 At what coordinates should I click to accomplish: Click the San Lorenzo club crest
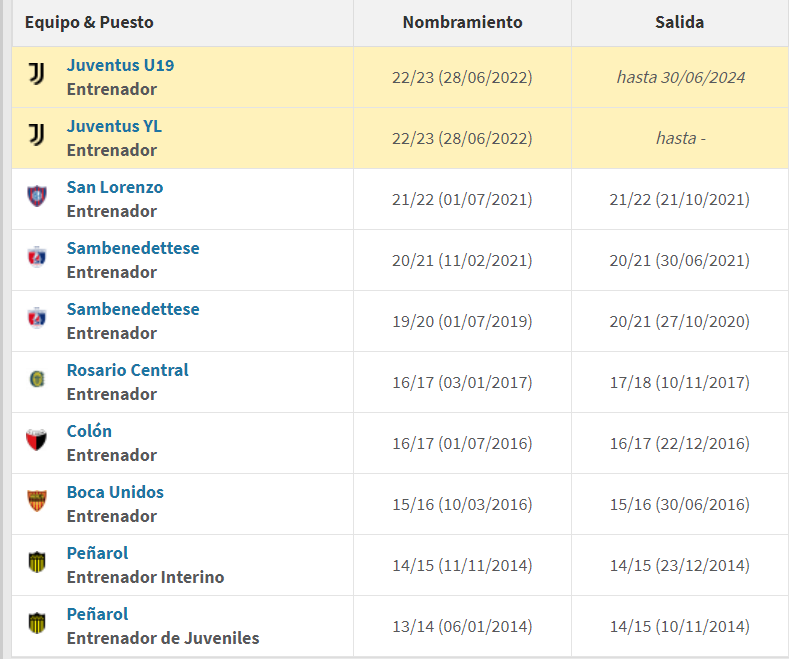point(37,196)
